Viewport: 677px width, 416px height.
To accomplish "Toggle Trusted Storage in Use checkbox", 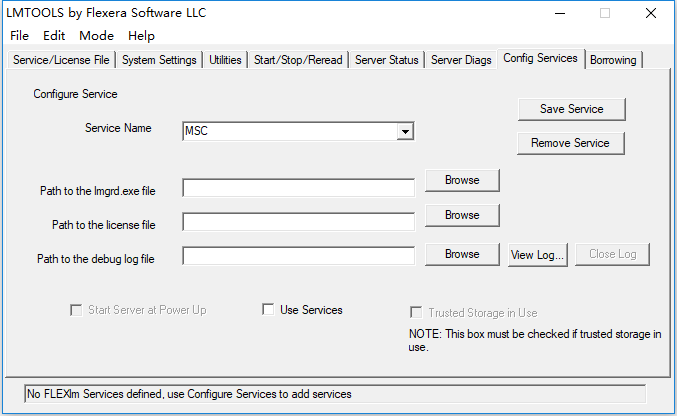I will (x=416, y=312).
